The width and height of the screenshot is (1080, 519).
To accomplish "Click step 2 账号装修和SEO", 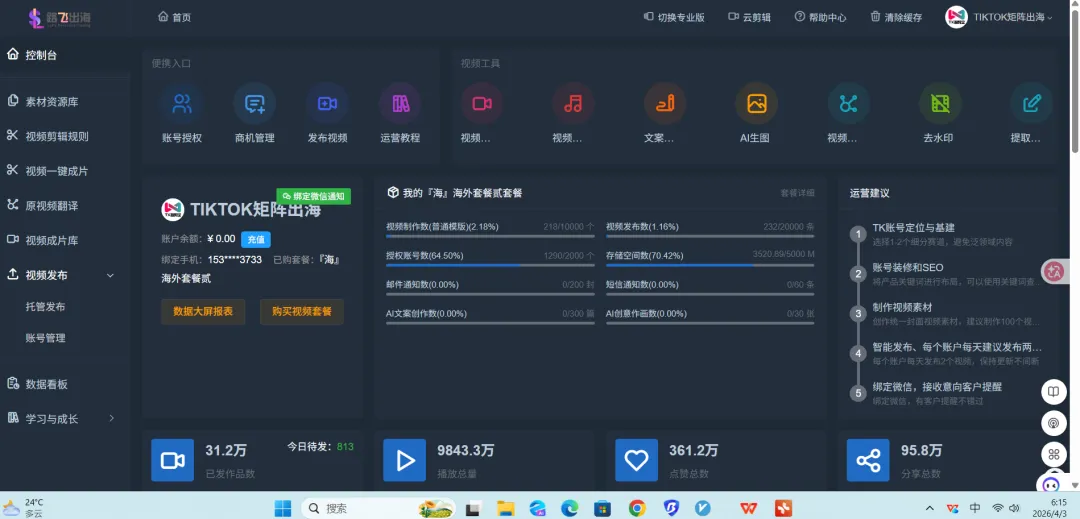I will coord(908,267).
